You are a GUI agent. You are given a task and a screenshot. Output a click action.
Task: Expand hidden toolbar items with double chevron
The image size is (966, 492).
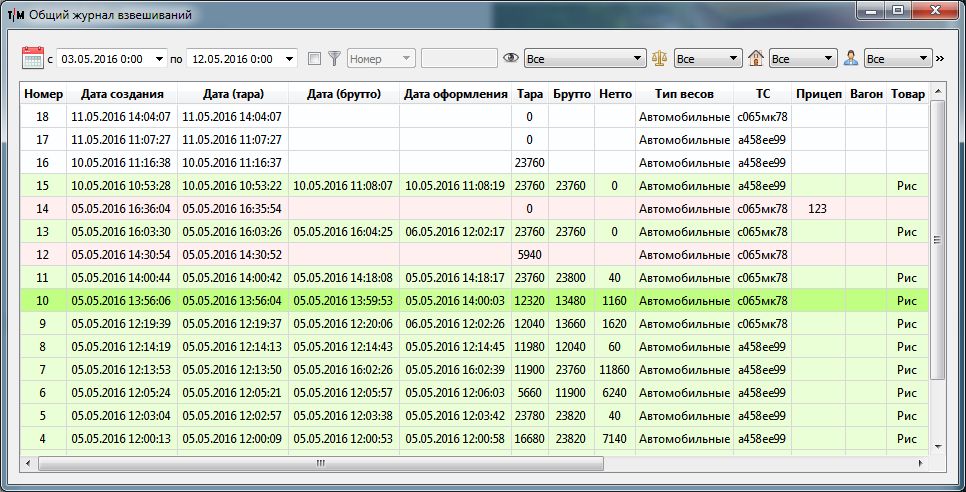(940, 58)
